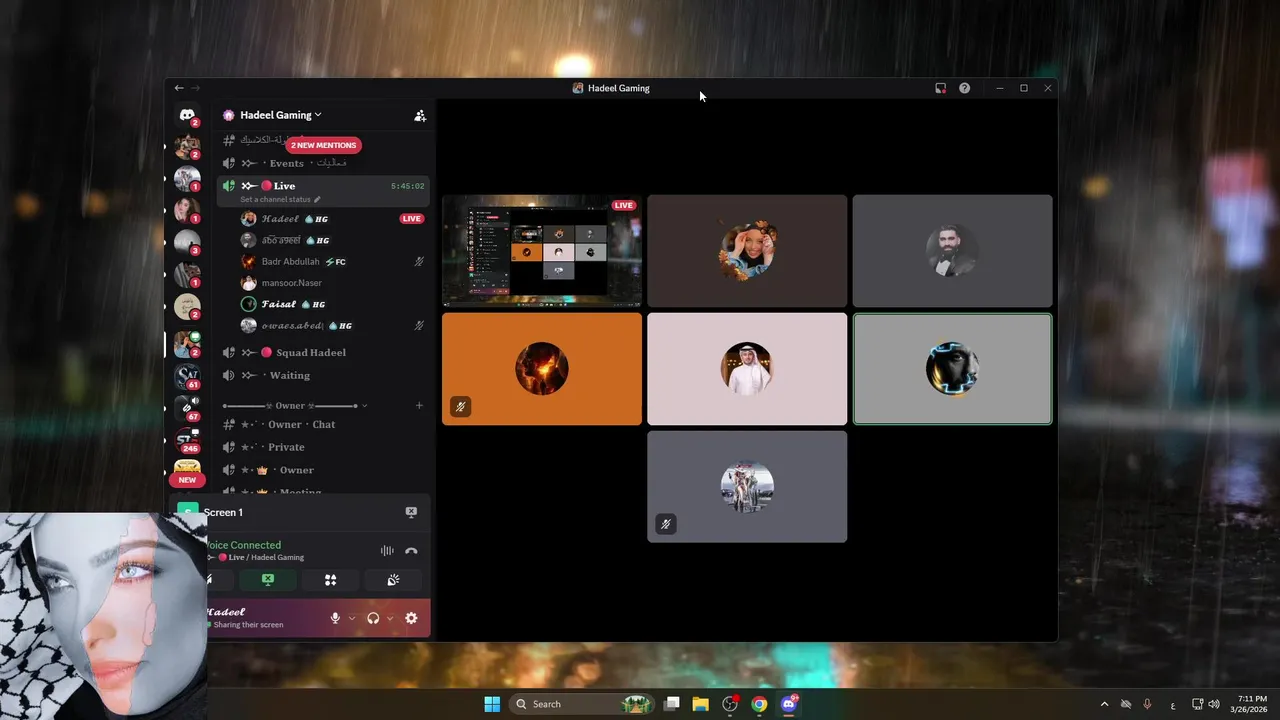Image resolution: width=1280 pixels, height=720 pixels.
Task: Open Discord direct messages home icon
Action: tap(187, 115)
